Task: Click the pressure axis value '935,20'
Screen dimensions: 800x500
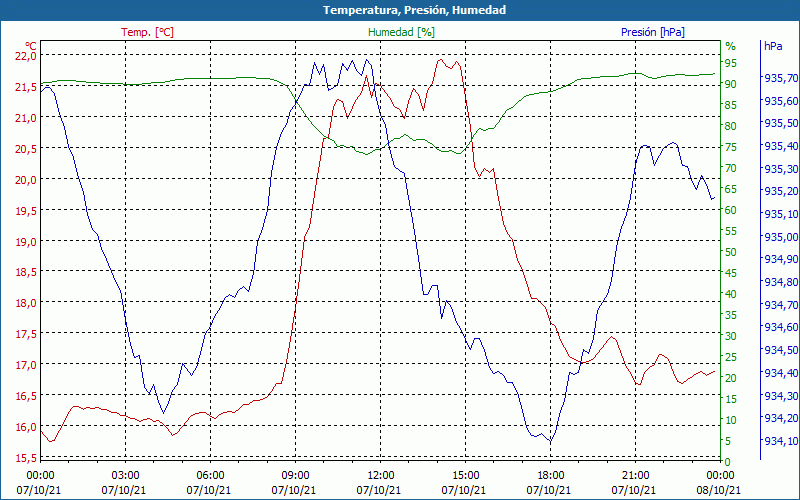Action: click(x=781, y=191)
